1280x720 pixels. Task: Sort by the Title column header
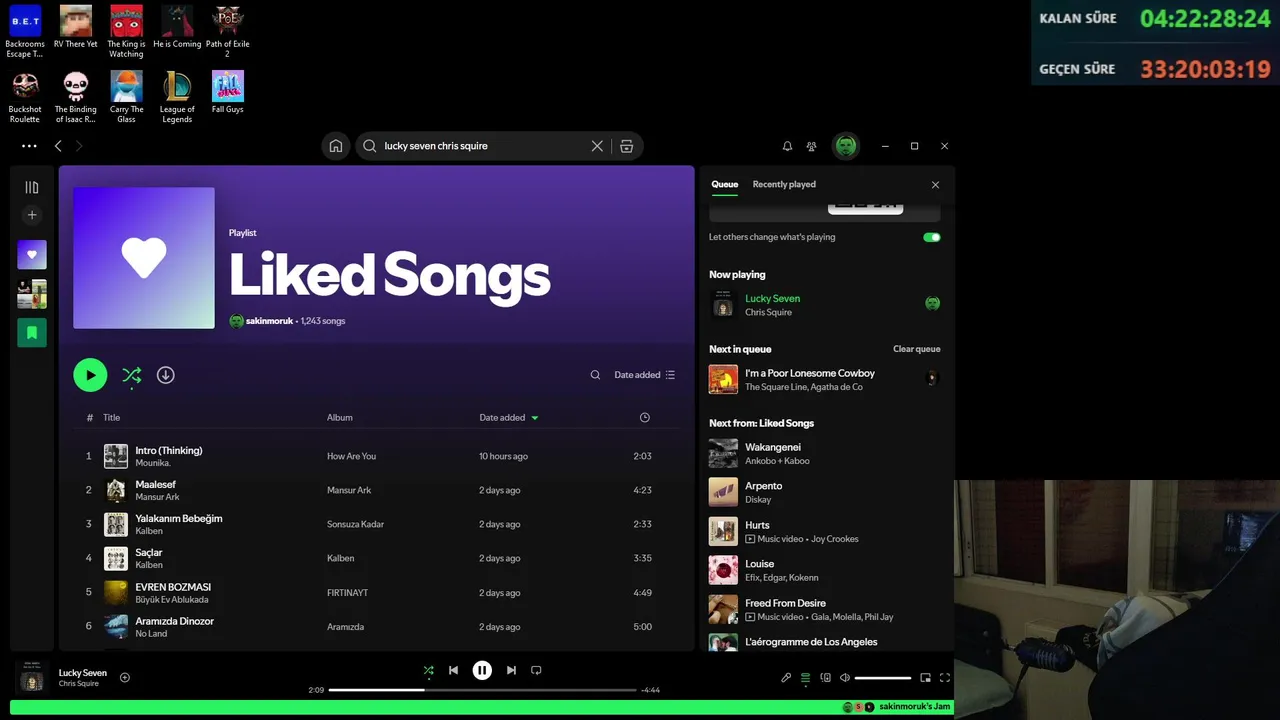[x=111, y=418]
